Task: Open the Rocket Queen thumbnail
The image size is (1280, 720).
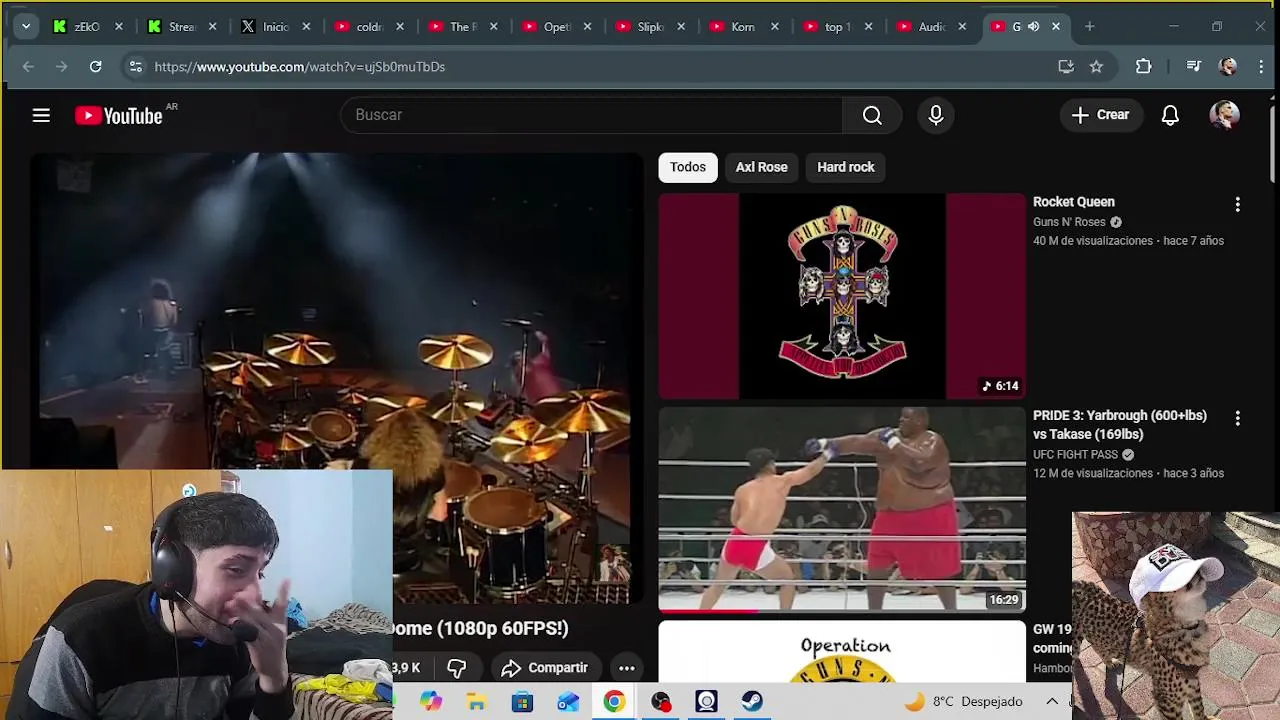Action: click(x=842, y=296)
